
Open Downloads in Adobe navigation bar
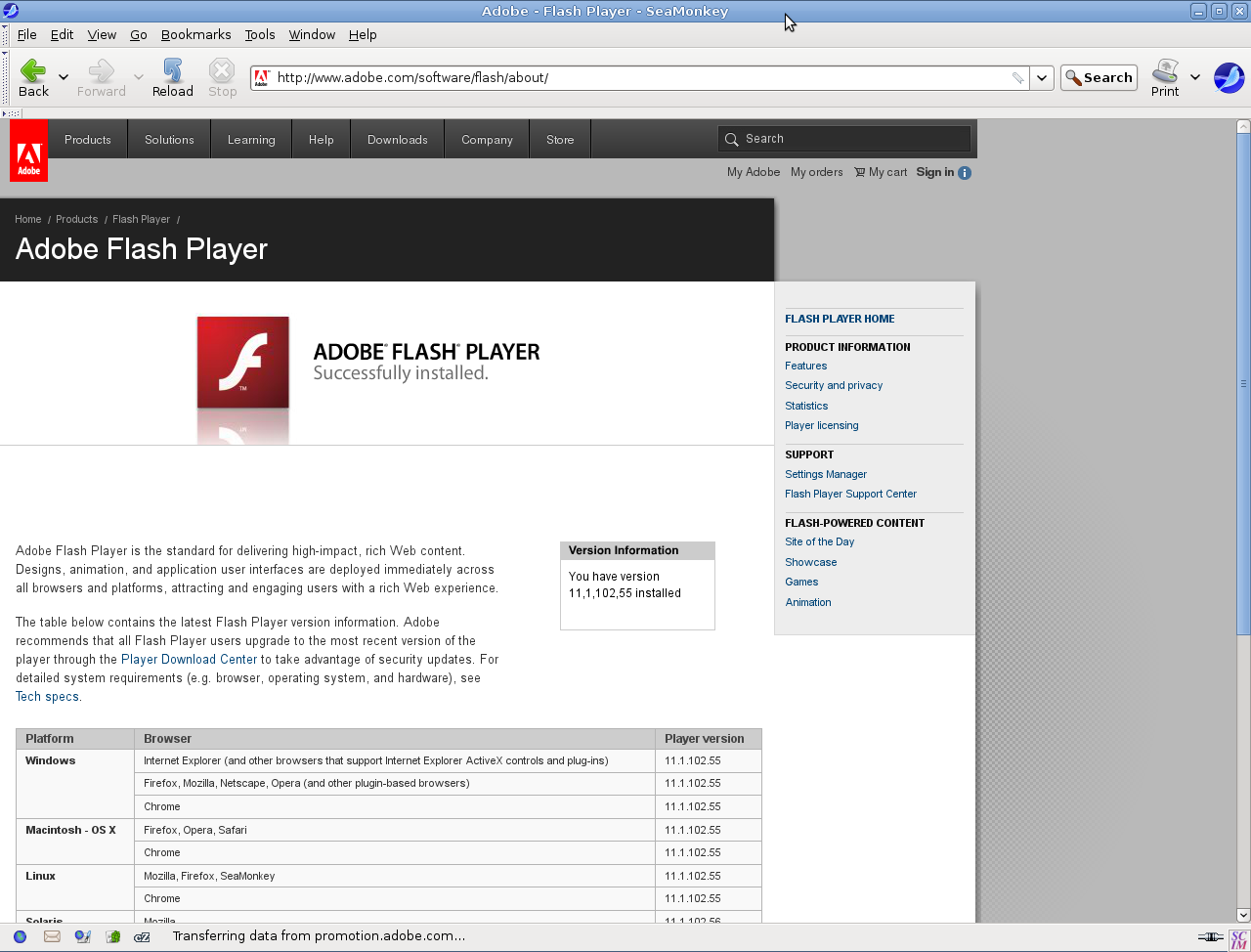click(398, 140)
